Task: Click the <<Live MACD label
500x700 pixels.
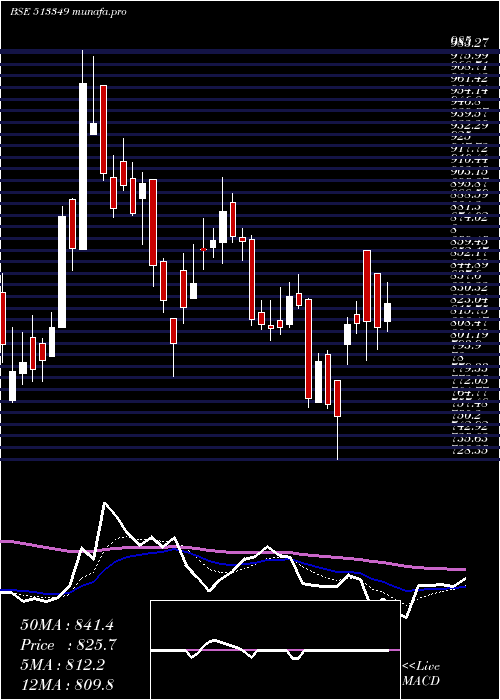Action: [x=421, y=674]
